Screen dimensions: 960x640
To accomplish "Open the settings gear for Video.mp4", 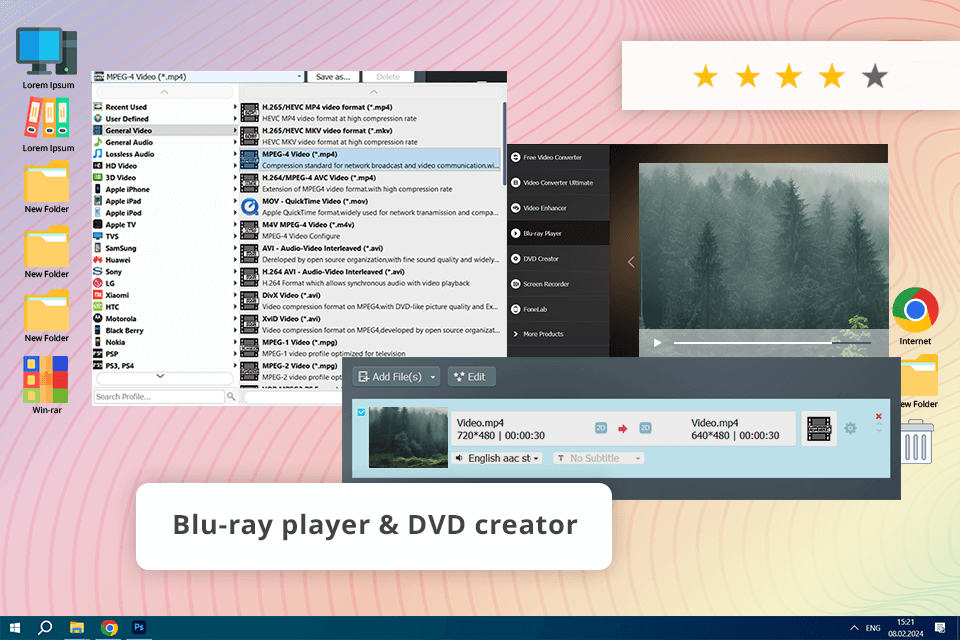I will pyautogui.click(x=850, y=428).
